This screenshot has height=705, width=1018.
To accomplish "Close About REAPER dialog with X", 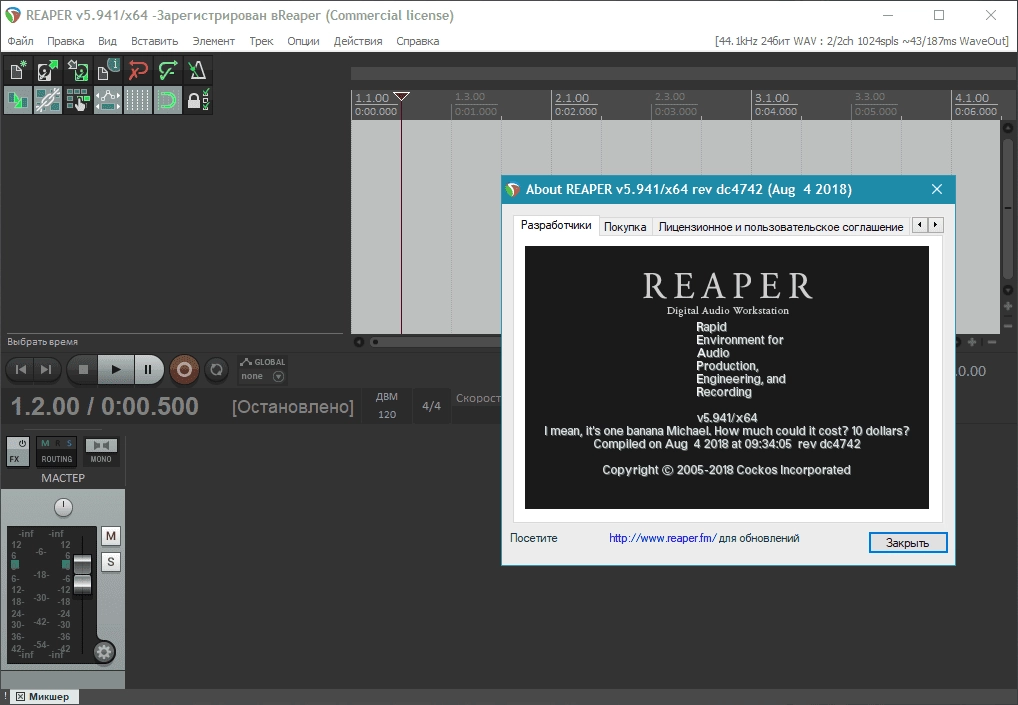I will [x=936, y=189].
